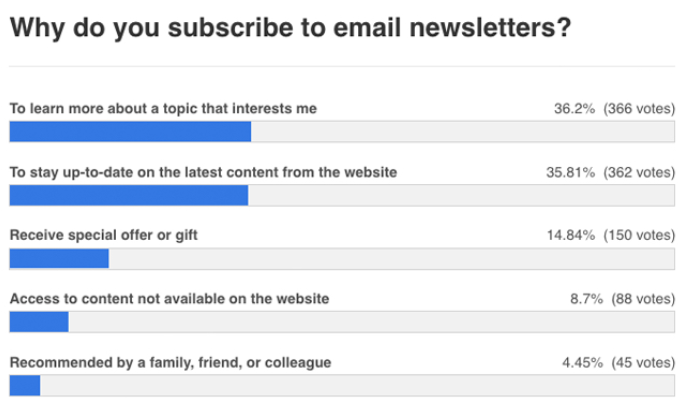Select 'Recommended by a family, friend' option
This screenshot has width=688, height=401.
[x=170, y=362]
